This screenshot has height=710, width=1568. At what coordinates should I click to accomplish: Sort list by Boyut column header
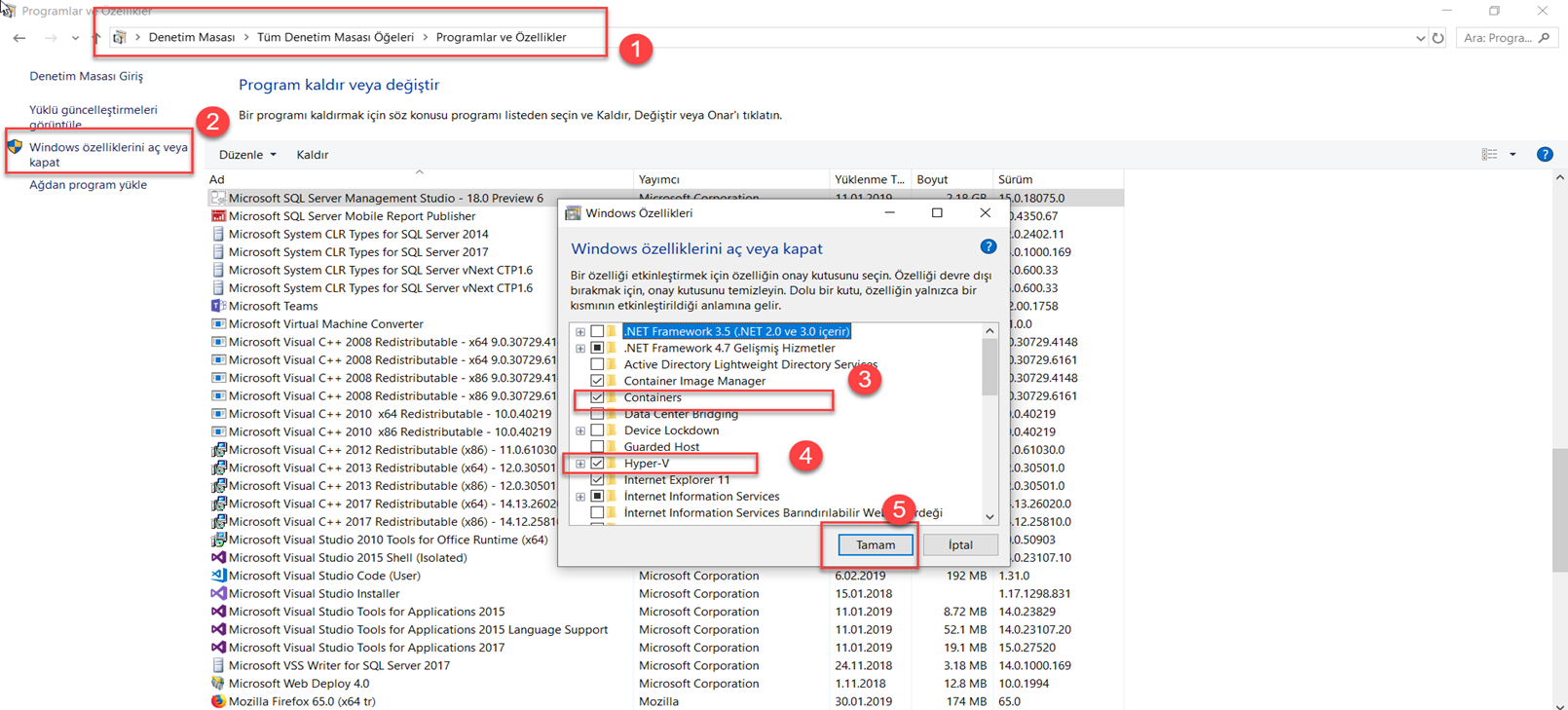tap(951, 179)
